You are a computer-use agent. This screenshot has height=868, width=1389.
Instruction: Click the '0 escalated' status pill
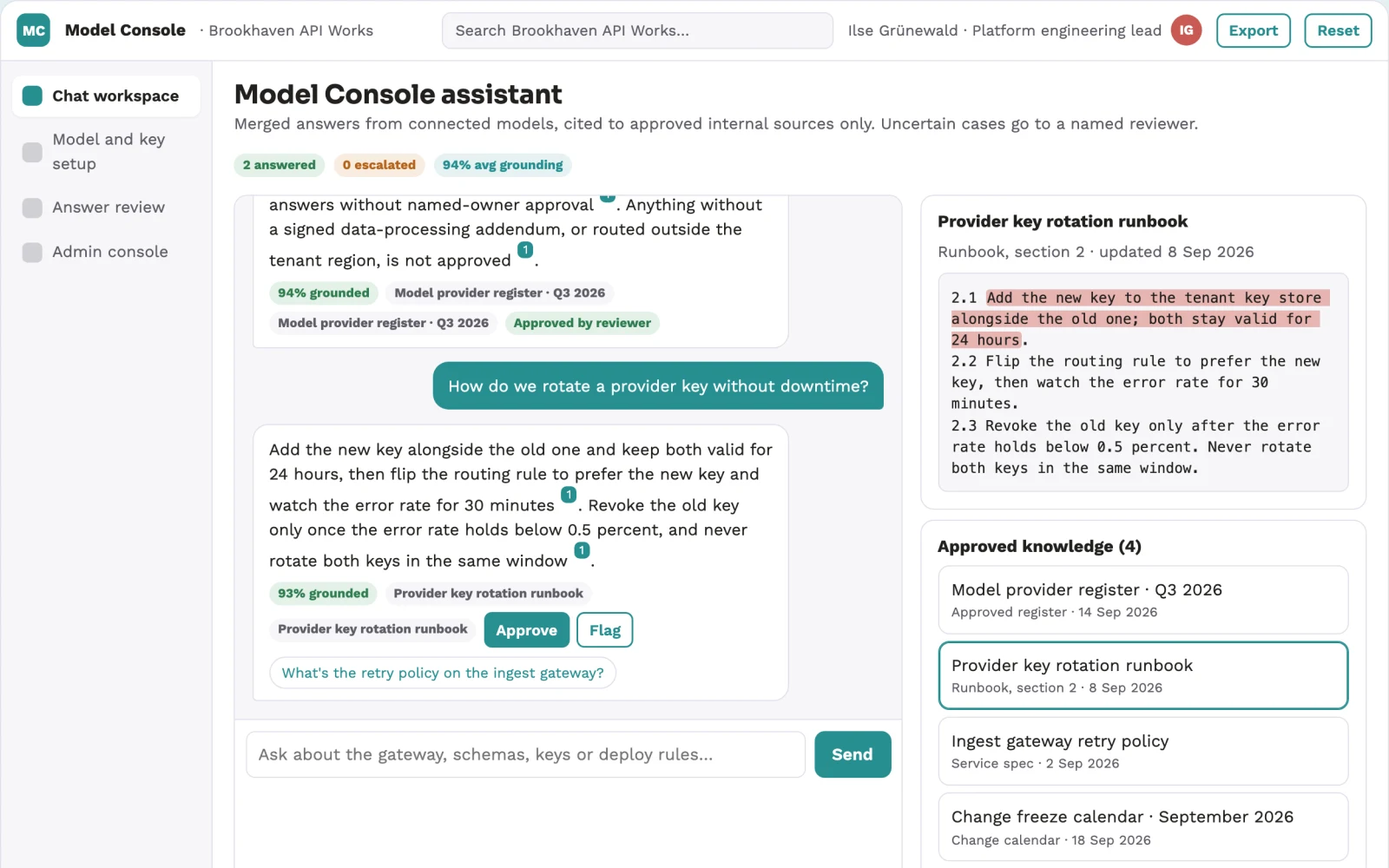tap(379, 165)
